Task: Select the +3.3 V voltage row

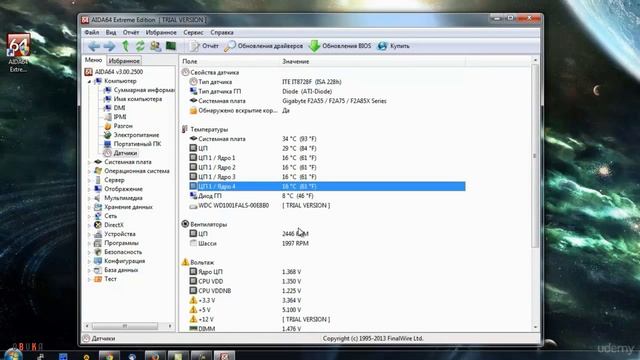Action: pos(327,300)
